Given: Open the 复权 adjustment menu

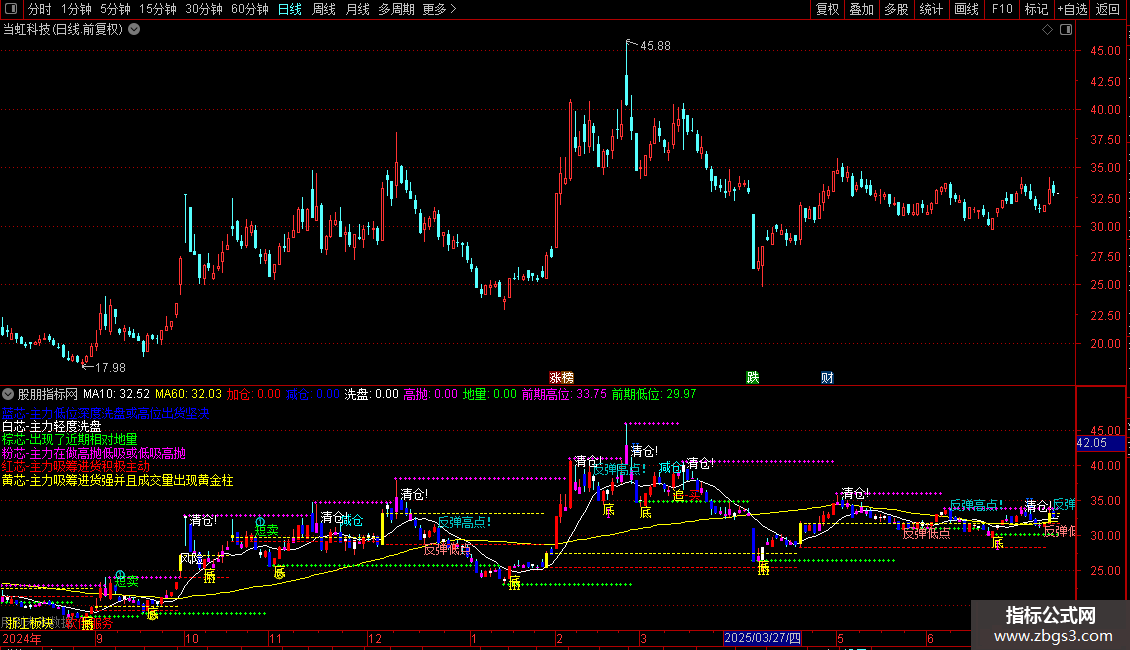Looking at the screenshot, I should click(x=827, y=9).
